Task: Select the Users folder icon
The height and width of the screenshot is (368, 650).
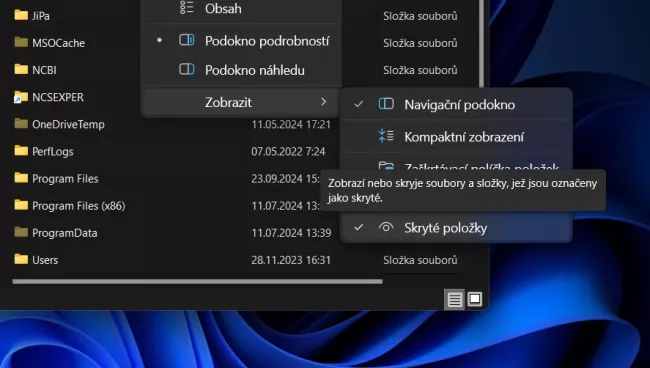Action: (x=21, y=259)
